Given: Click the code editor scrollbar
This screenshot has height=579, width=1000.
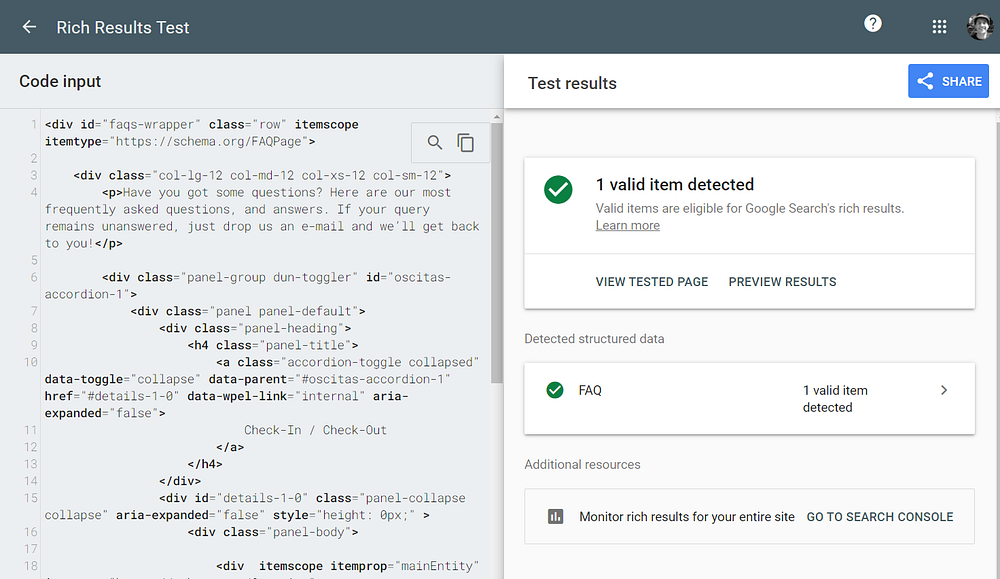Looking at the screenshot, I should point(497,250).
